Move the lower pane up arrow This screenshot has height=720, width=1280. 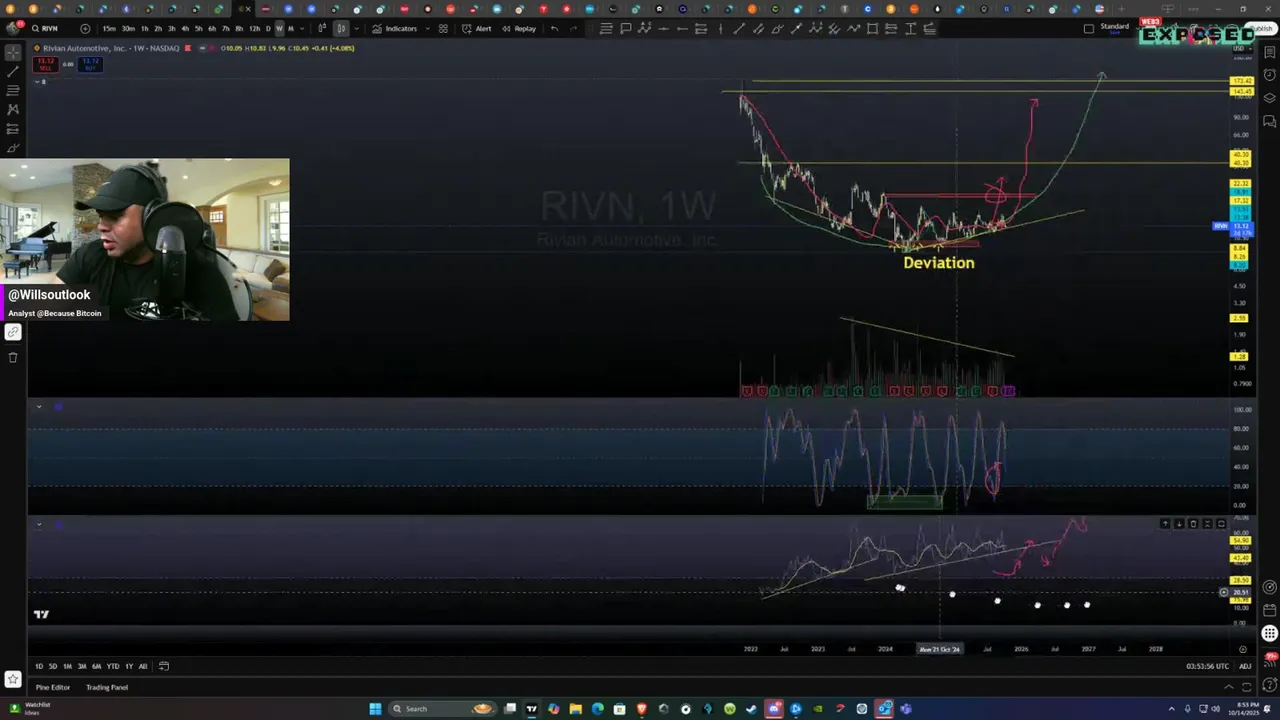point(1165,524)
